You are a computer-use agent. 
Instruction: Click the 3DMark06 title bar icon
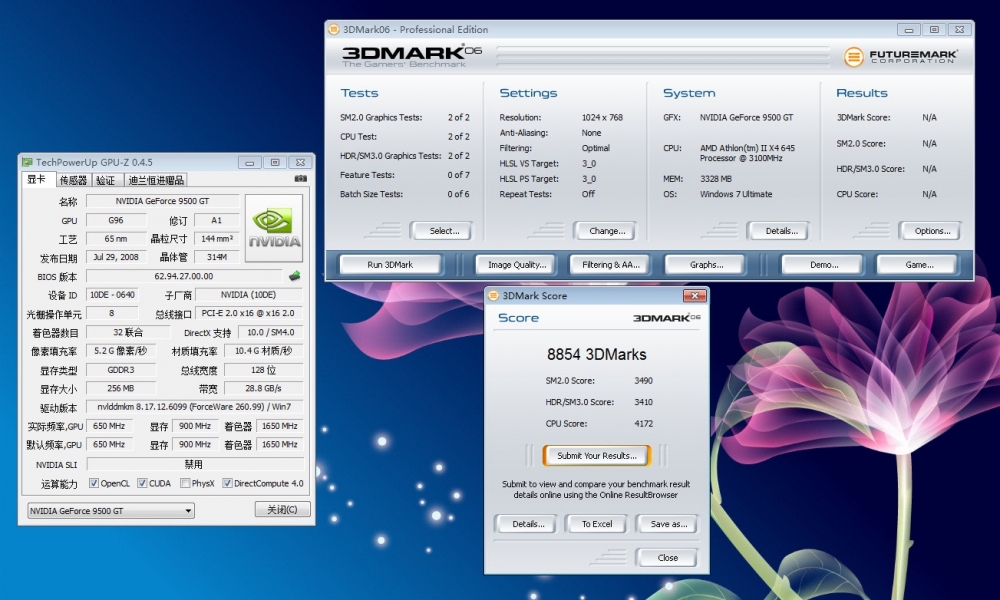pyautogui.click(x=334, y=29)
